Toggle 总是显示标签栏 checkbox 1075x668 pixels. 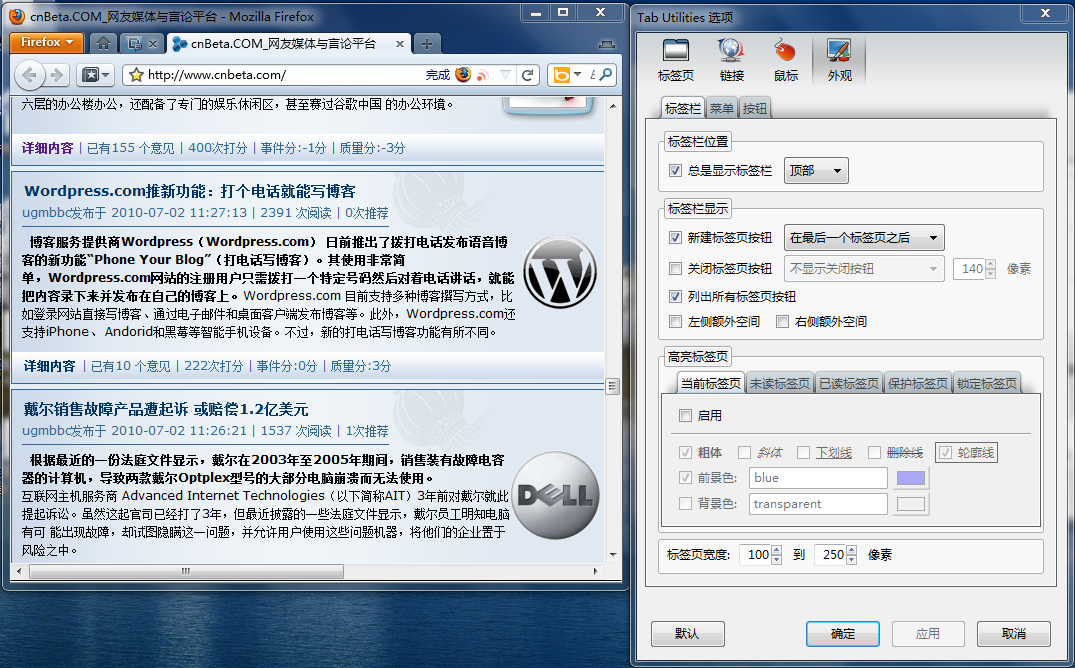(x=675, y=171)
